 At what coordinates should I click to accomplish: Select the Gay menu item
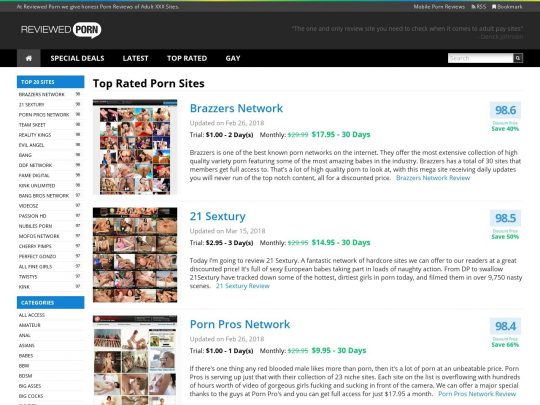click(233, 58)
